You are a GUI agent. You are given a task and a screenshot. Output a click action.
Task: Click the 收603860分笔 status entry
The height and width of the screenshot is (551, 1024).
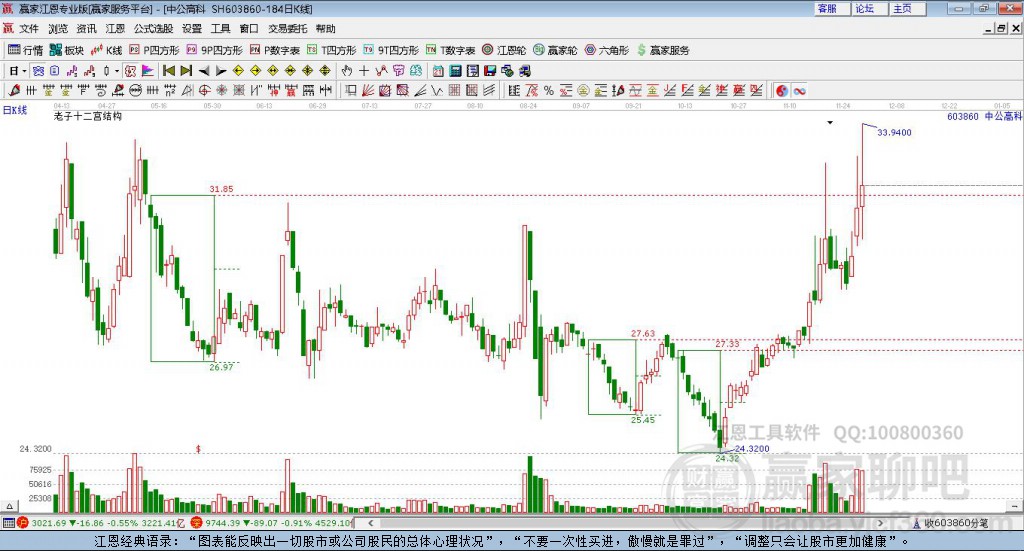click(951, 523)
